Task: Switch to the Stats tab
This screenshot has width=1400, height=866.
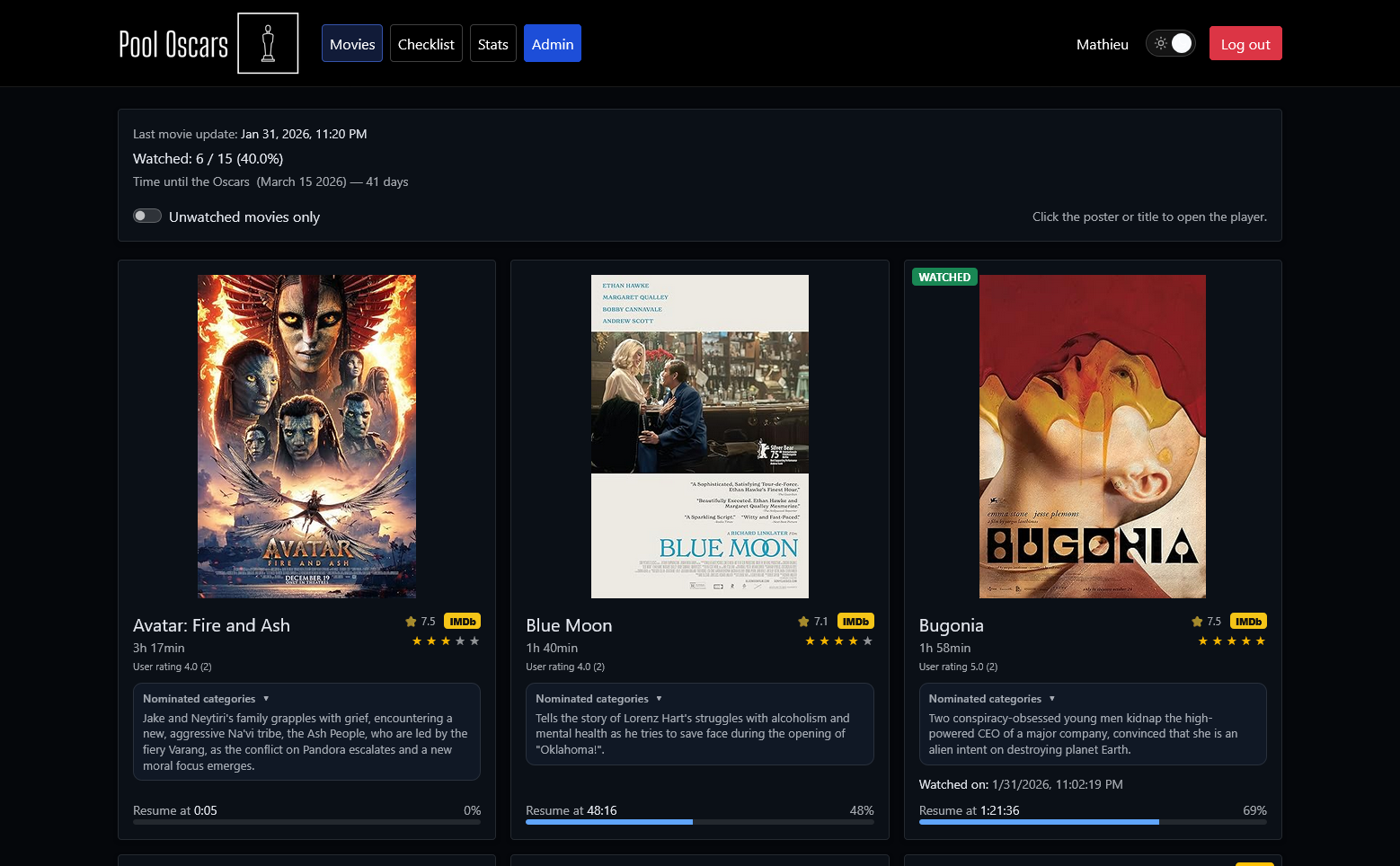Action: tap(492, 43)
